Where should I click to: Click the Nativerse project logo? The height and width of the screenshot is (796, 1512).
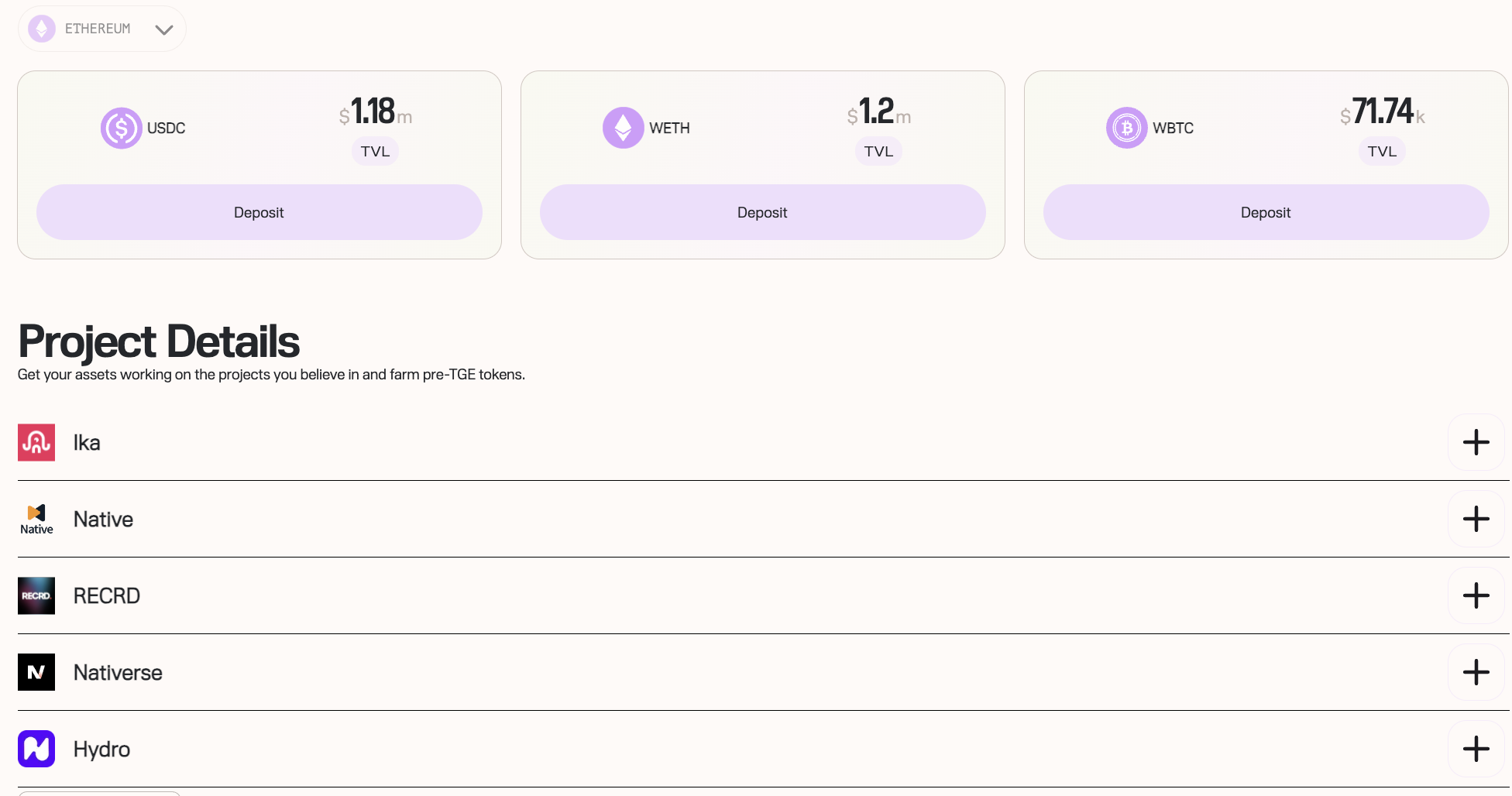(x=36, y=672)
